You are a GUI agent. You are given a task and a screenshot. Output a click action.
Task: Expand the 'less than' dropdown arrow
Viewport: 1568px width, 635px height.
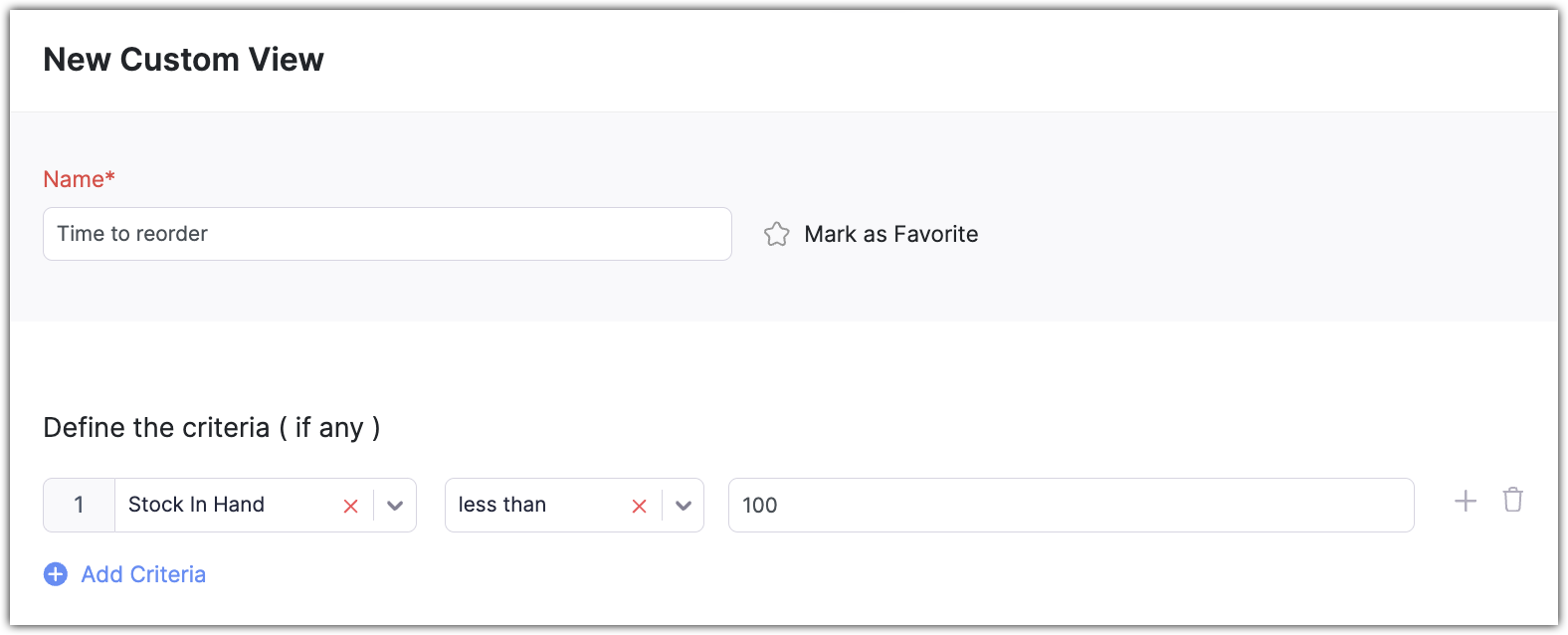(684, 506)
